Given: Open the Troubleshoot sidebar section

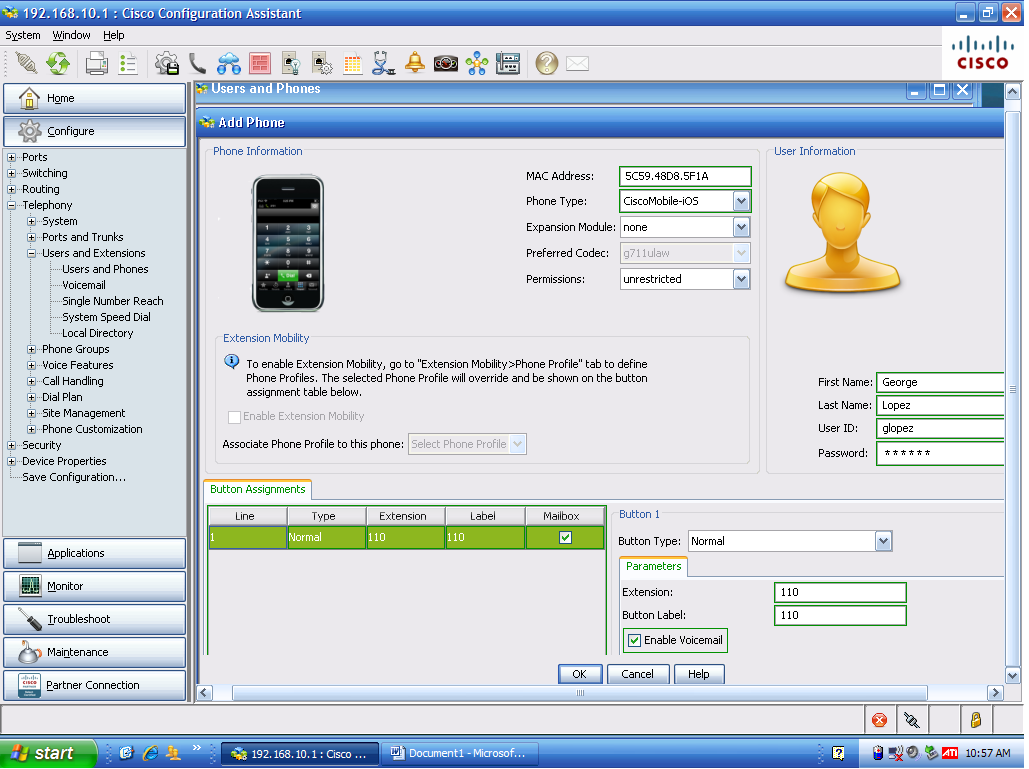Looking at the screenshot, I should [94, 619].
